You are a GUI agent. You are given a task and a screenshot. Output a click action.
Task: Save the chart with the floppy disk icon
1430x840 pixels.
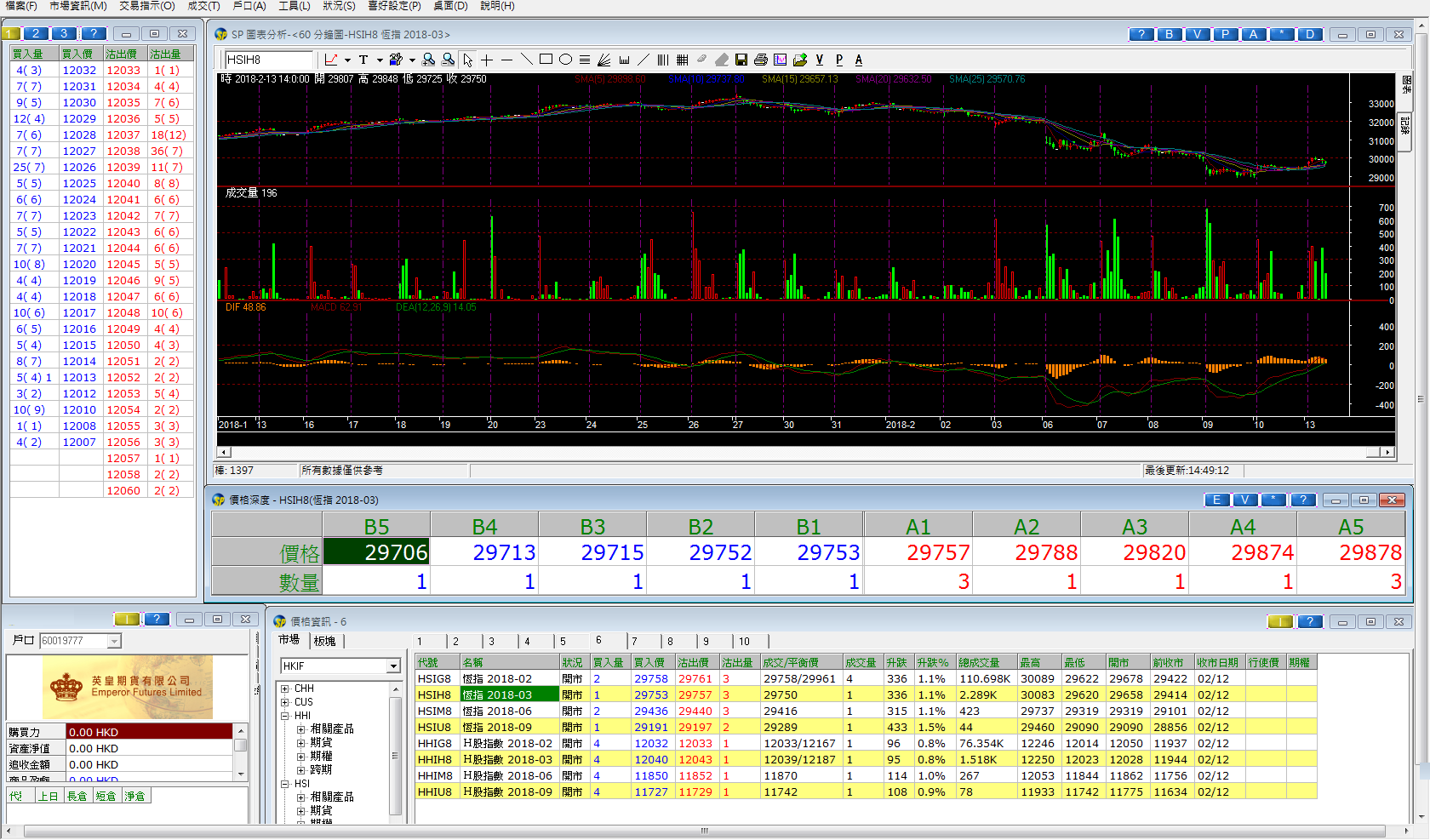pos(741,60)
